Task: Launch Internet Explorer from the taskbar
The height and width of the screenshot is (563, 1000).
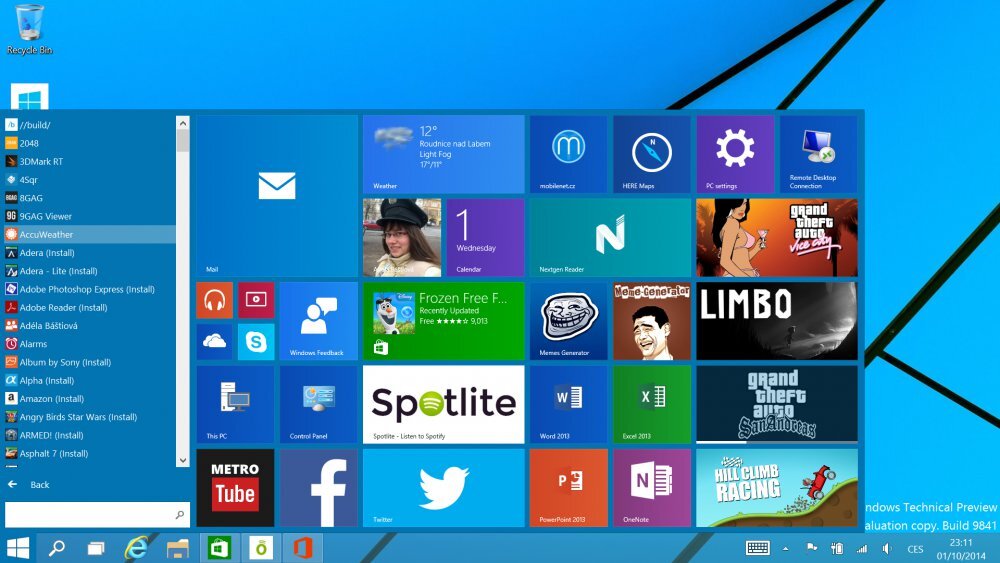Action: [x=136, y=548]
